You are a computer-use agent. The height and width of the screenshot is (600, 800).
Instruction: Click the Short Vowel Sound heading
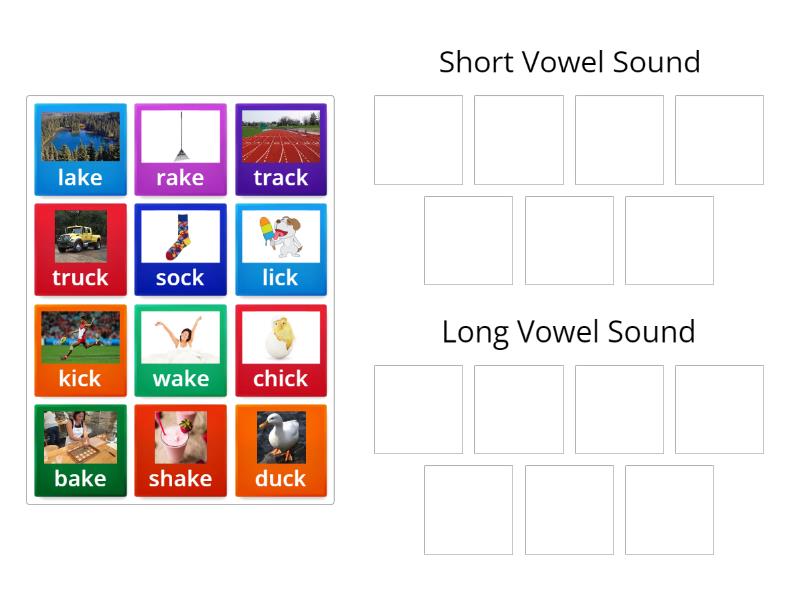569,62
